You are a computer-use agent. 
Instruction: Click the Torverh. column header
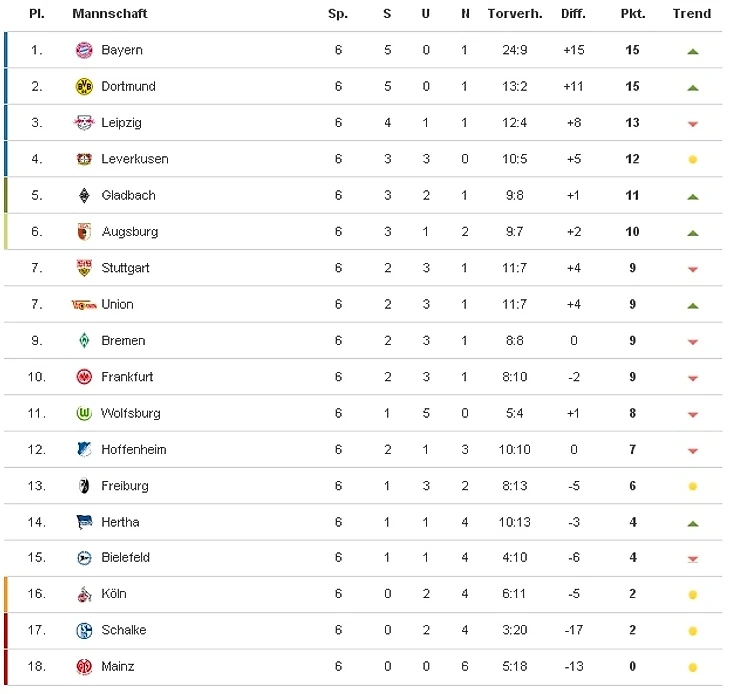coord(515,14)
